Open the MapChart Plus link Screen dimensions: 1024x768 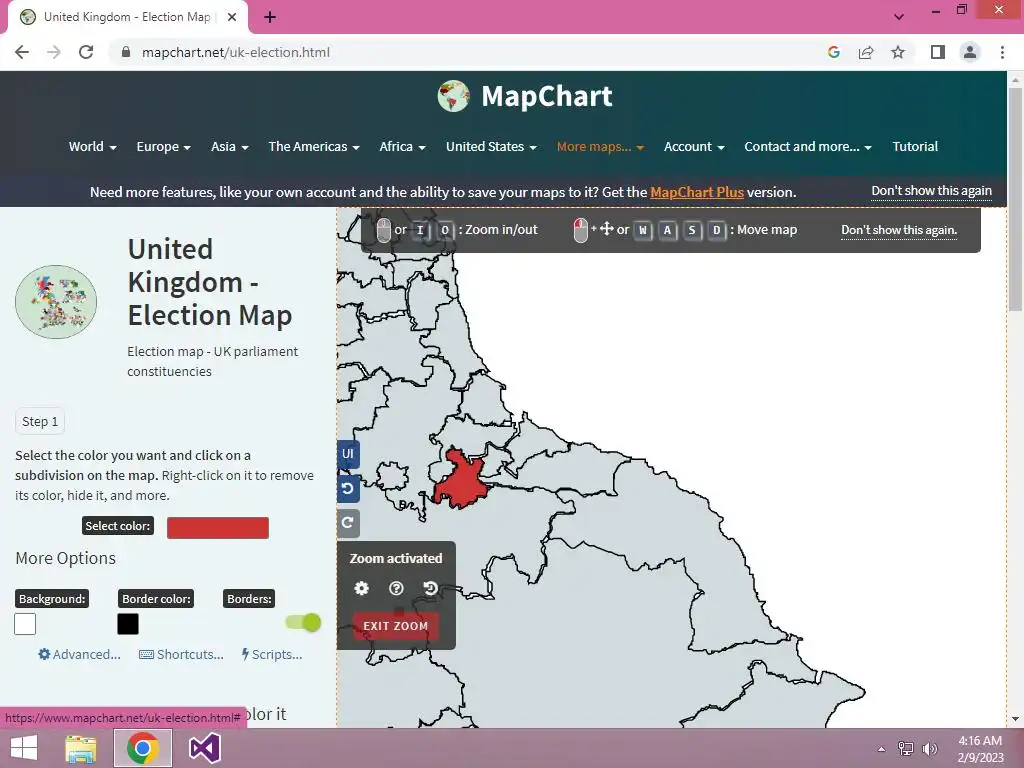pyautogui.click(x=697, y=192)
